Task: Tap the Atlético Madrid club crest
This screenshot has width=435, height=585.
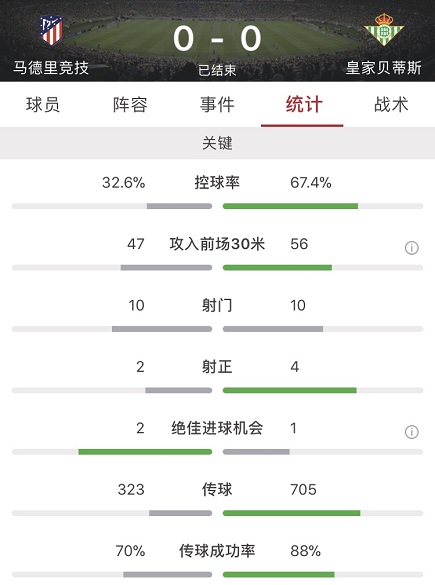Action: [x=51, y=29]
